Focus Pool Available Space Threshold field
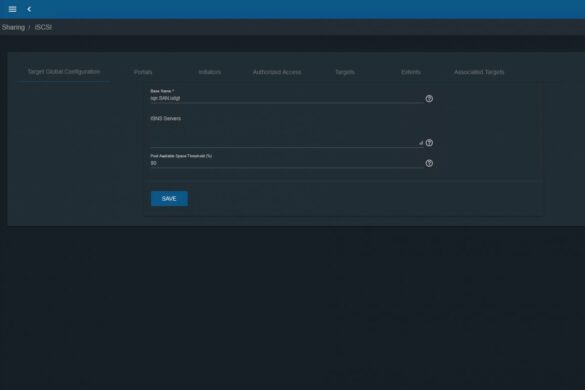585x390 pixels. tap(287, 163)
